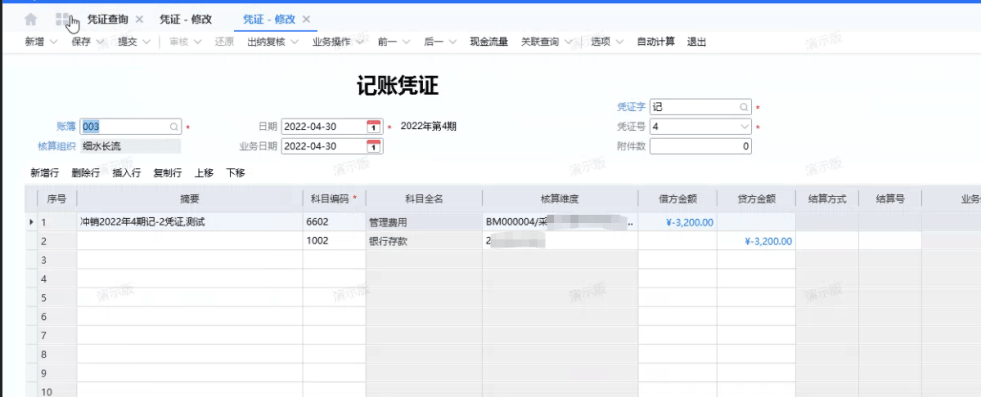The width and height of the screenshot is (981, 397).
Task: Click 自动计算
Action: click(x=656, y=42)
